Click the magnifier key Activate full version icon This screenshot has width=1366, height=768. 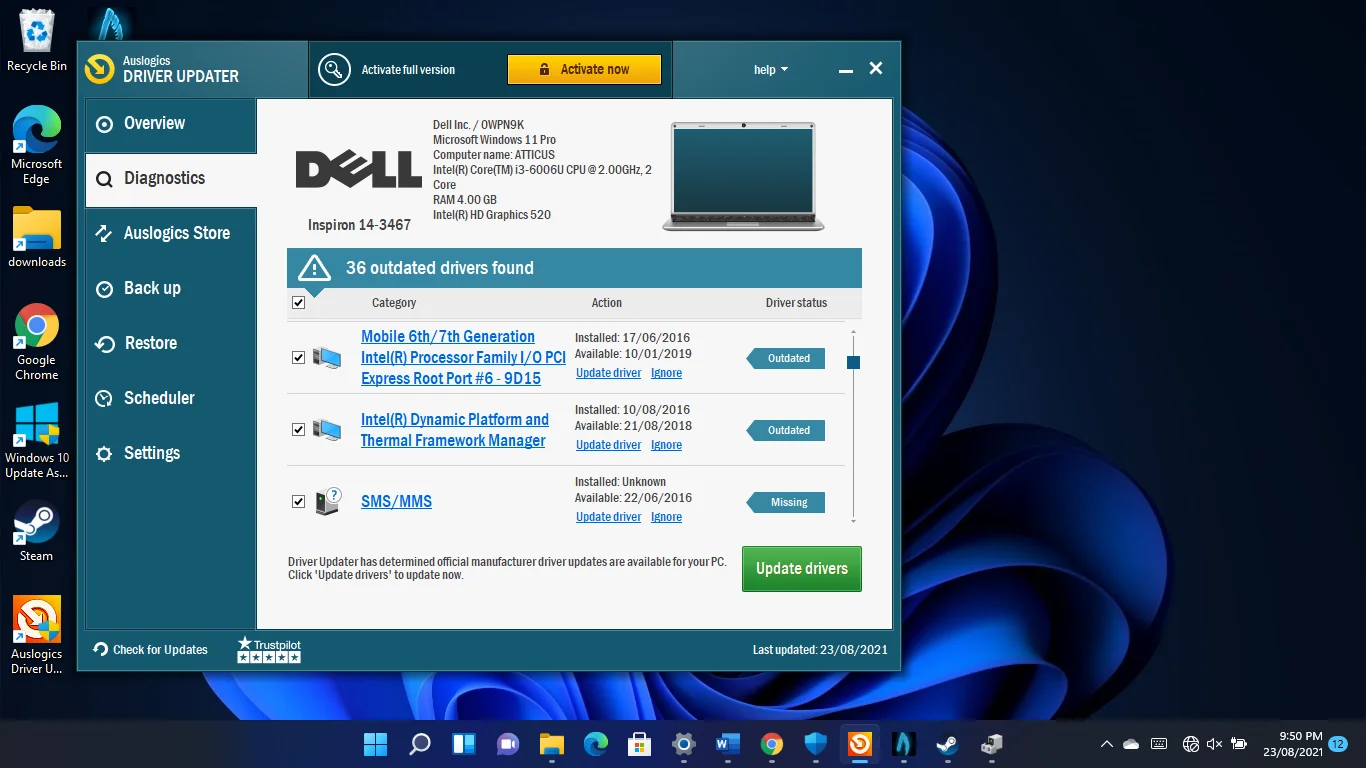tap(334, 69)
